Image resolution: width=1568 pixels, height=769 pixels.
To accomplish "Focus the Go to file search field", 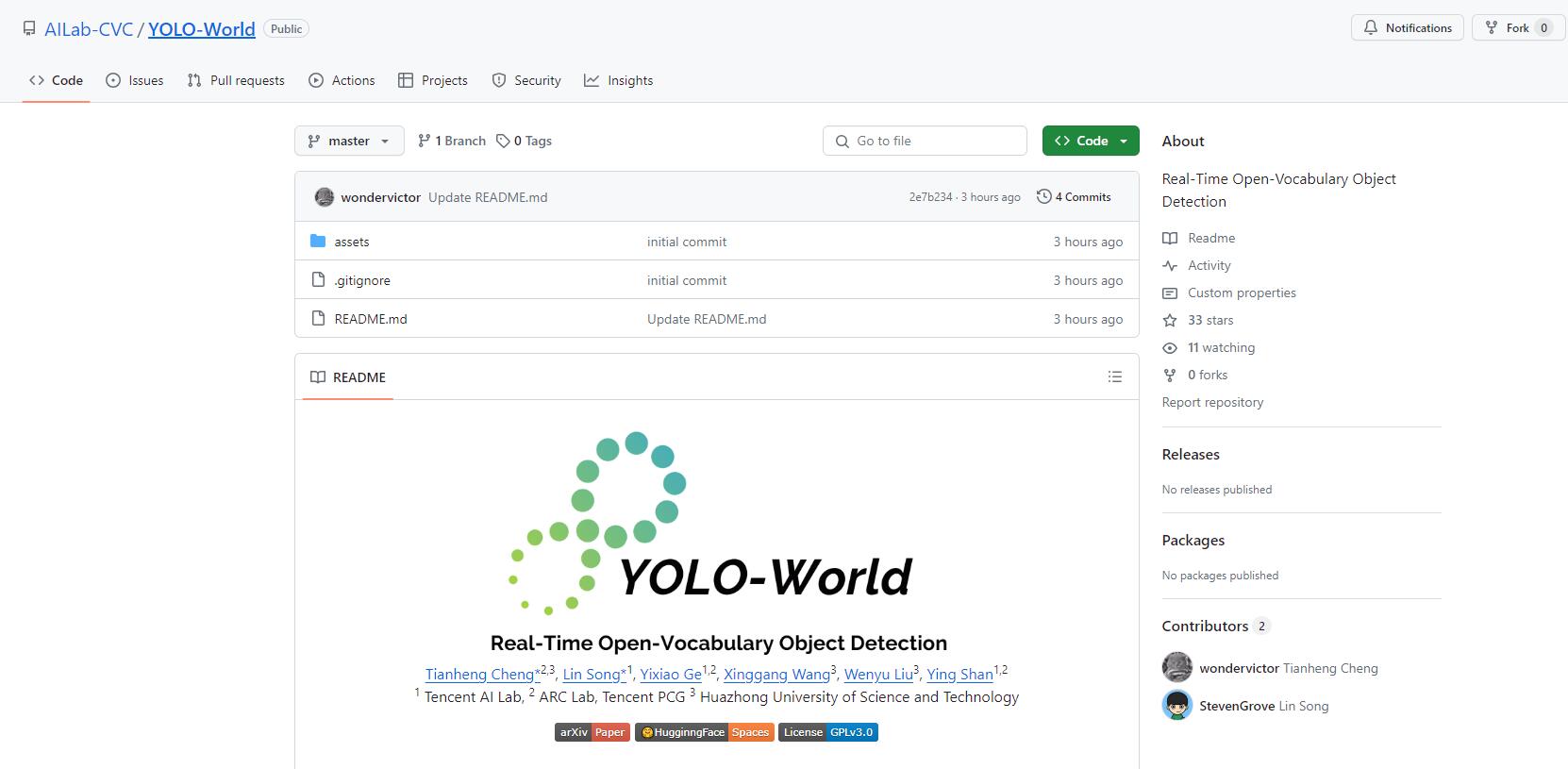I will point(925,141).
